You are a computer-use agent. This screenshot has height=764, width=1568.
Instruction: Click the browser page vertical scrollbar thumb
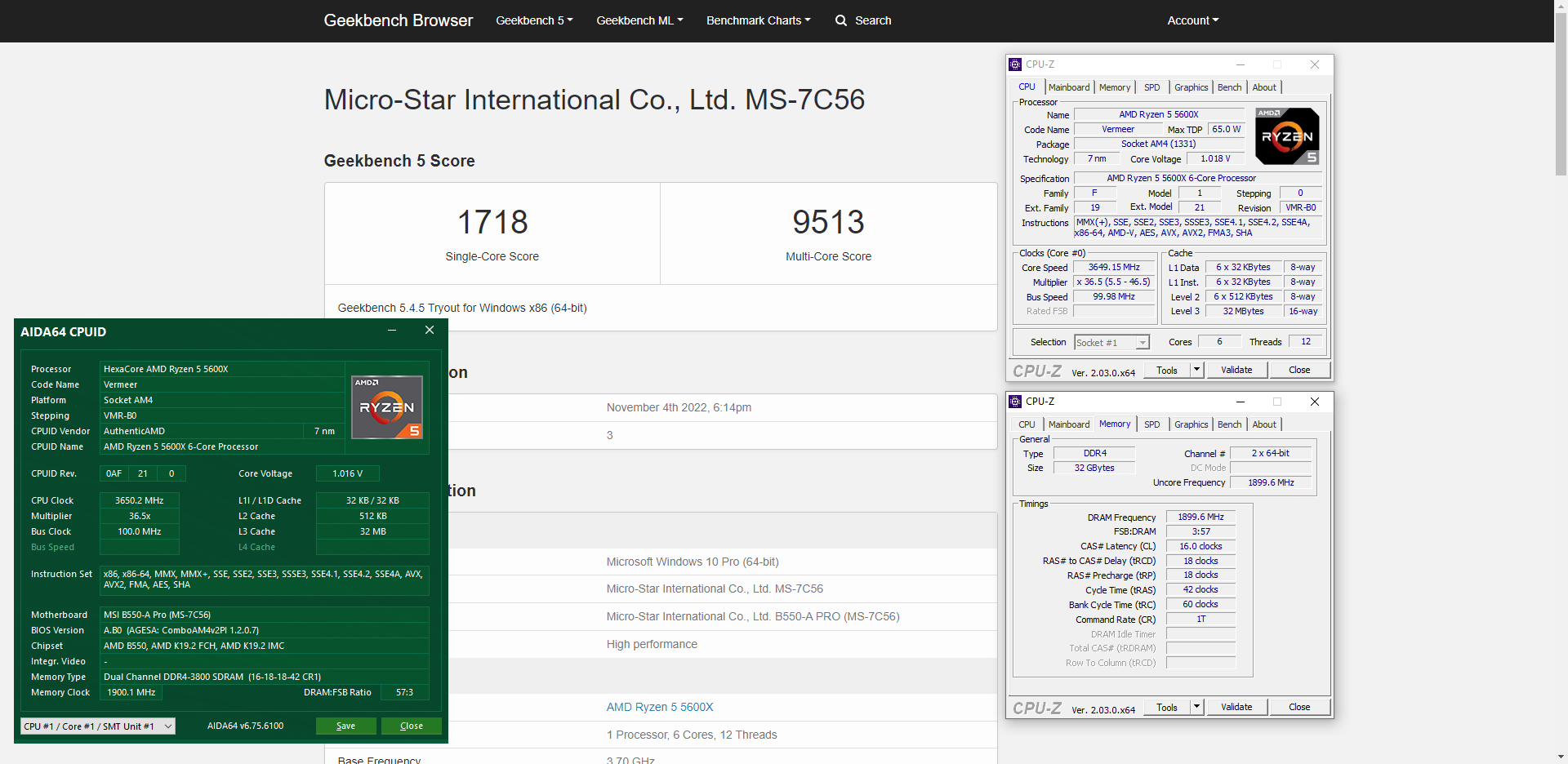tap(1561, 94)
